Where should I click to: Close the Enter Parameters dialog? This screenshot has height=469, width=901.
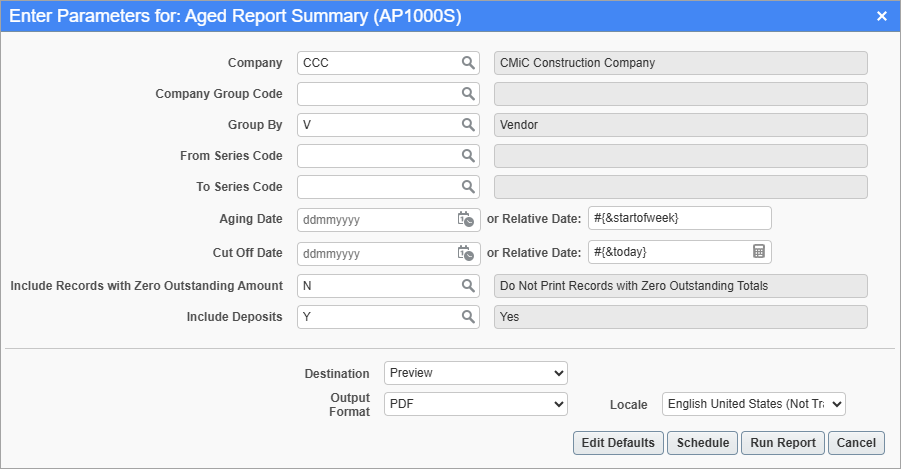[x=882, y=16]
